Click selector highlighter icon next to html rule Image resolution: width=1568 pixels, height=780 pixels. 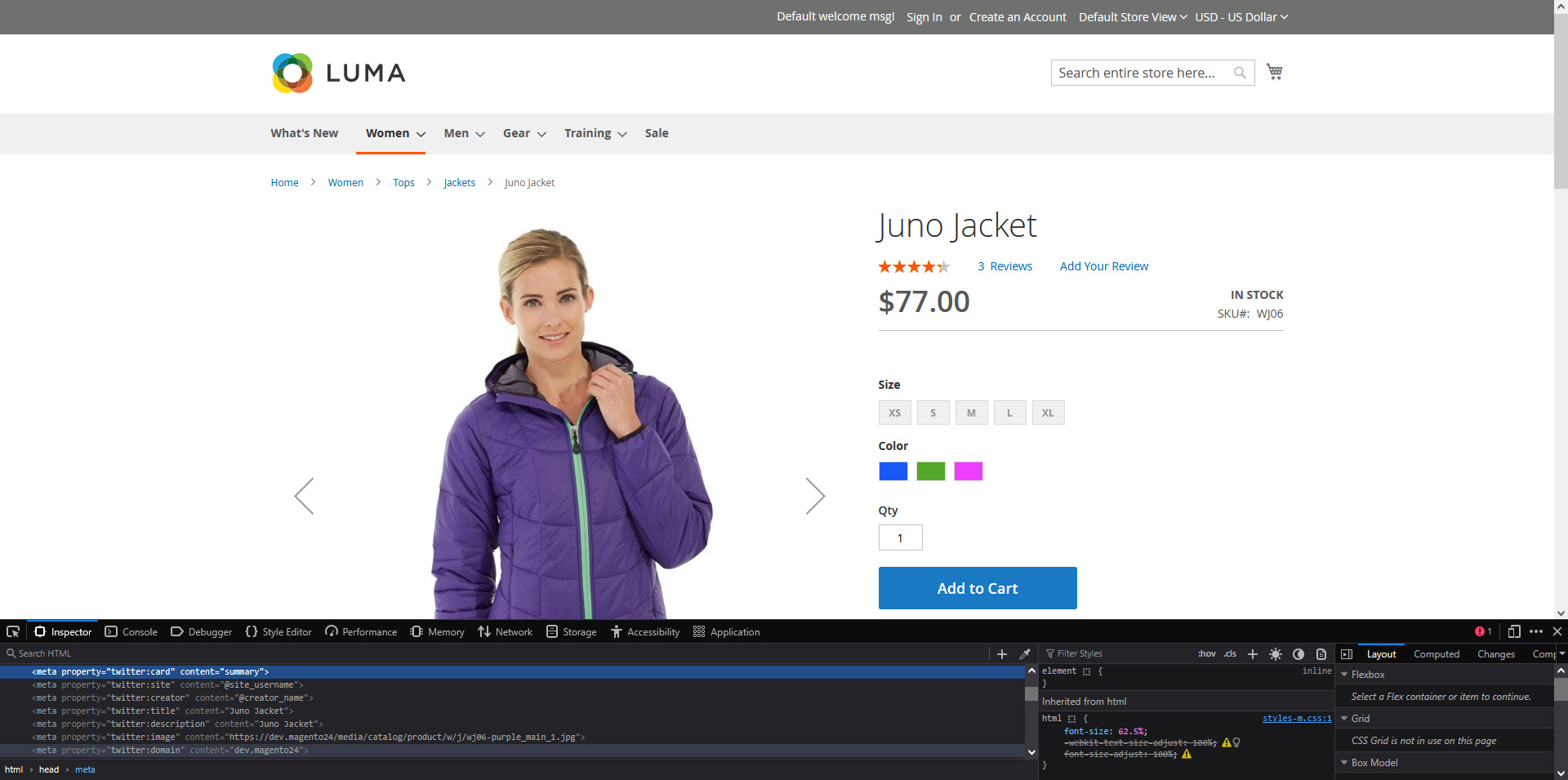[1071, 719]
